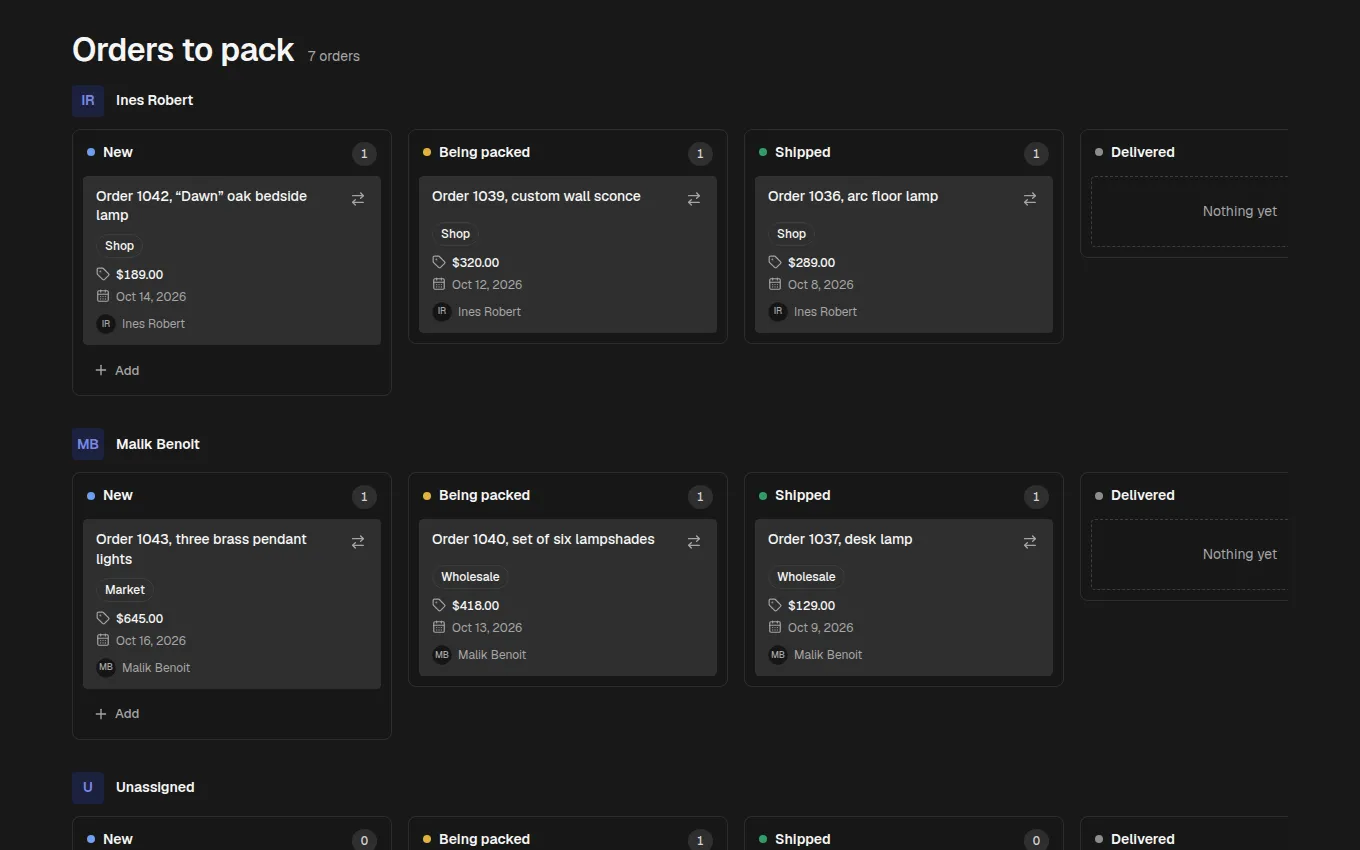The width and height of the screenshot is (1360, 850).
Task: Click the Ines Robert group heading name
Action: tap(155, 100)
